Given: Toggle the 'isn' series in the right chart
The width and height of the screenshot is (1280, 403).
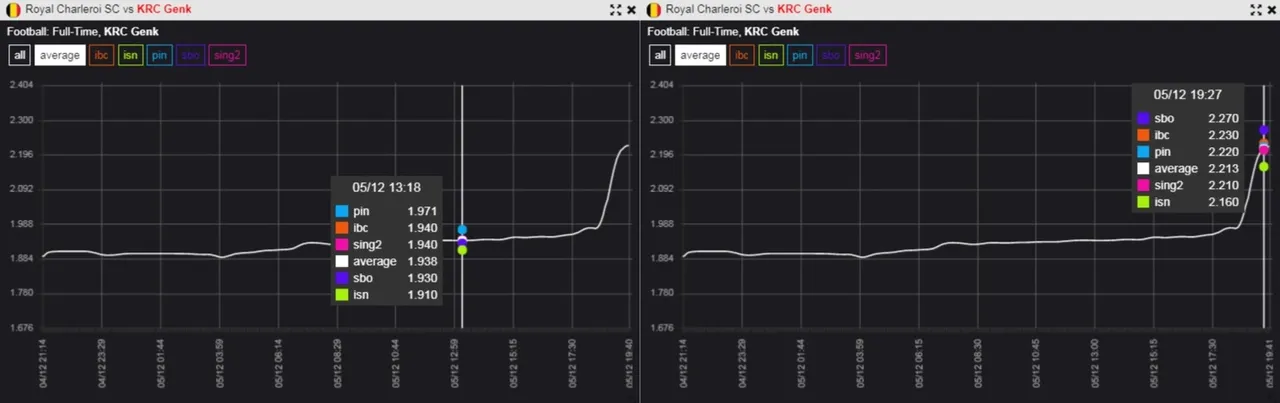Looking at the screenshot, I should pyautogui.click(x=771, y=55).
